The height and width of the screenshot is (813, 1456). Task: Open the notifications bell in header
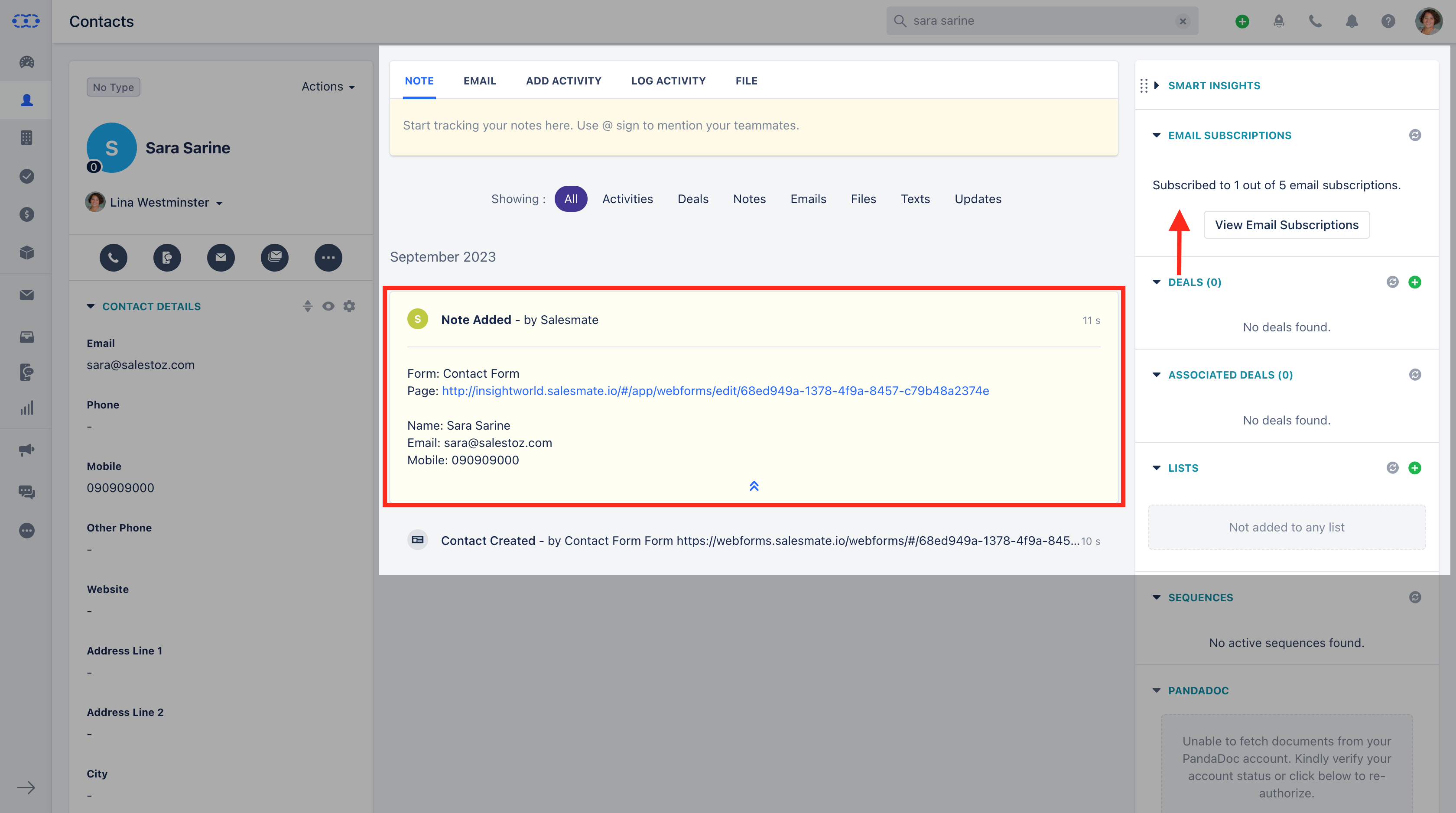coord(1352,22)
